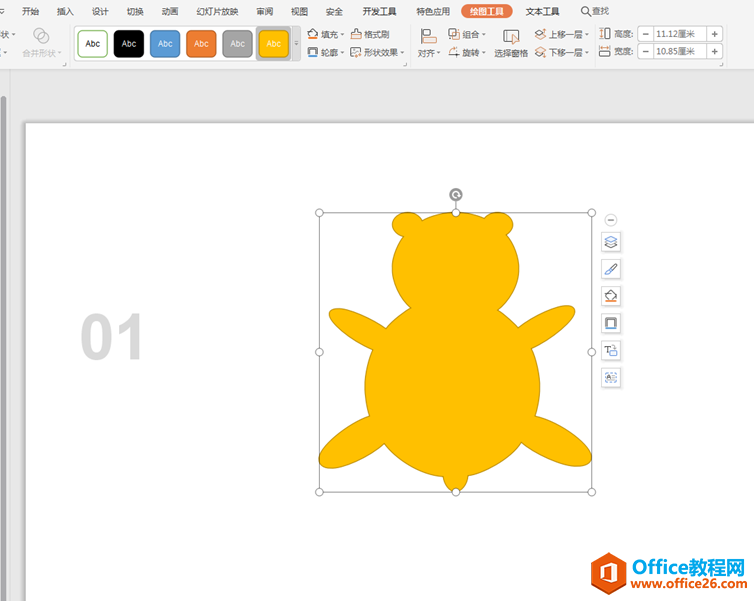
Task: Open the 动画 (Animation) tab
Action: pos(170,11)
